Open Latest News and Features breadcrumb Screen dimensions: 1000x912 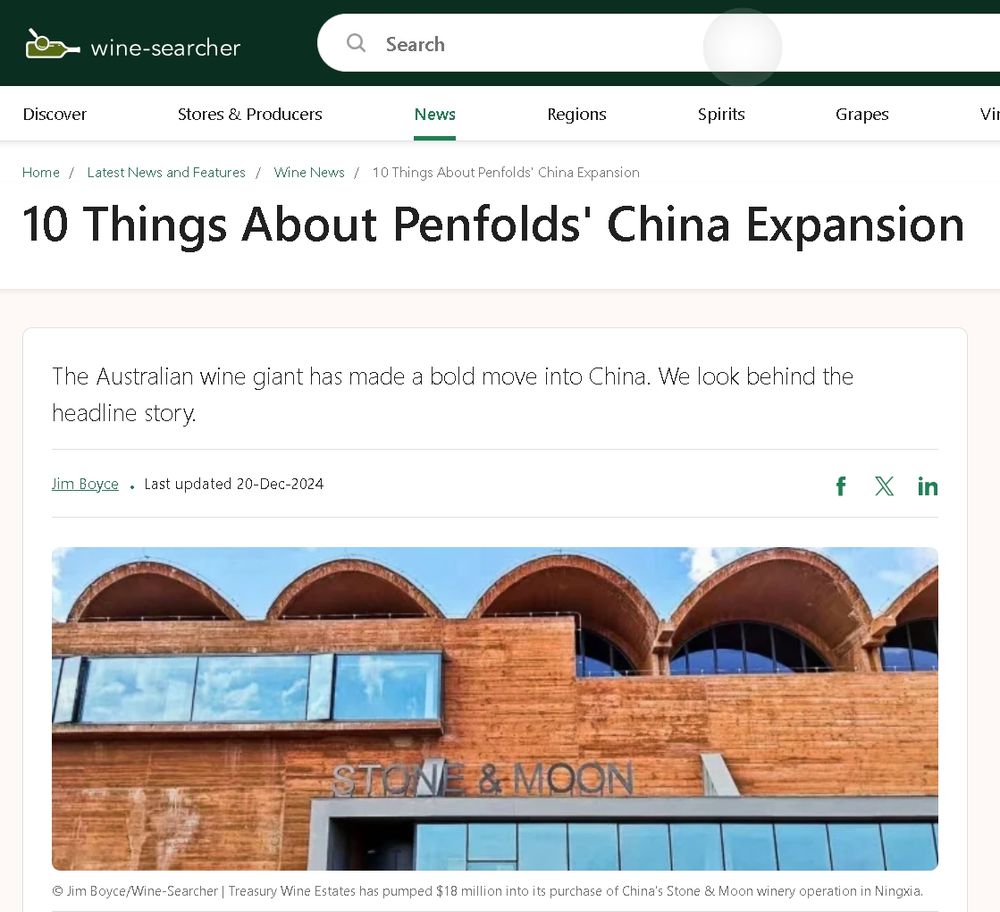[x=166, y=172]
